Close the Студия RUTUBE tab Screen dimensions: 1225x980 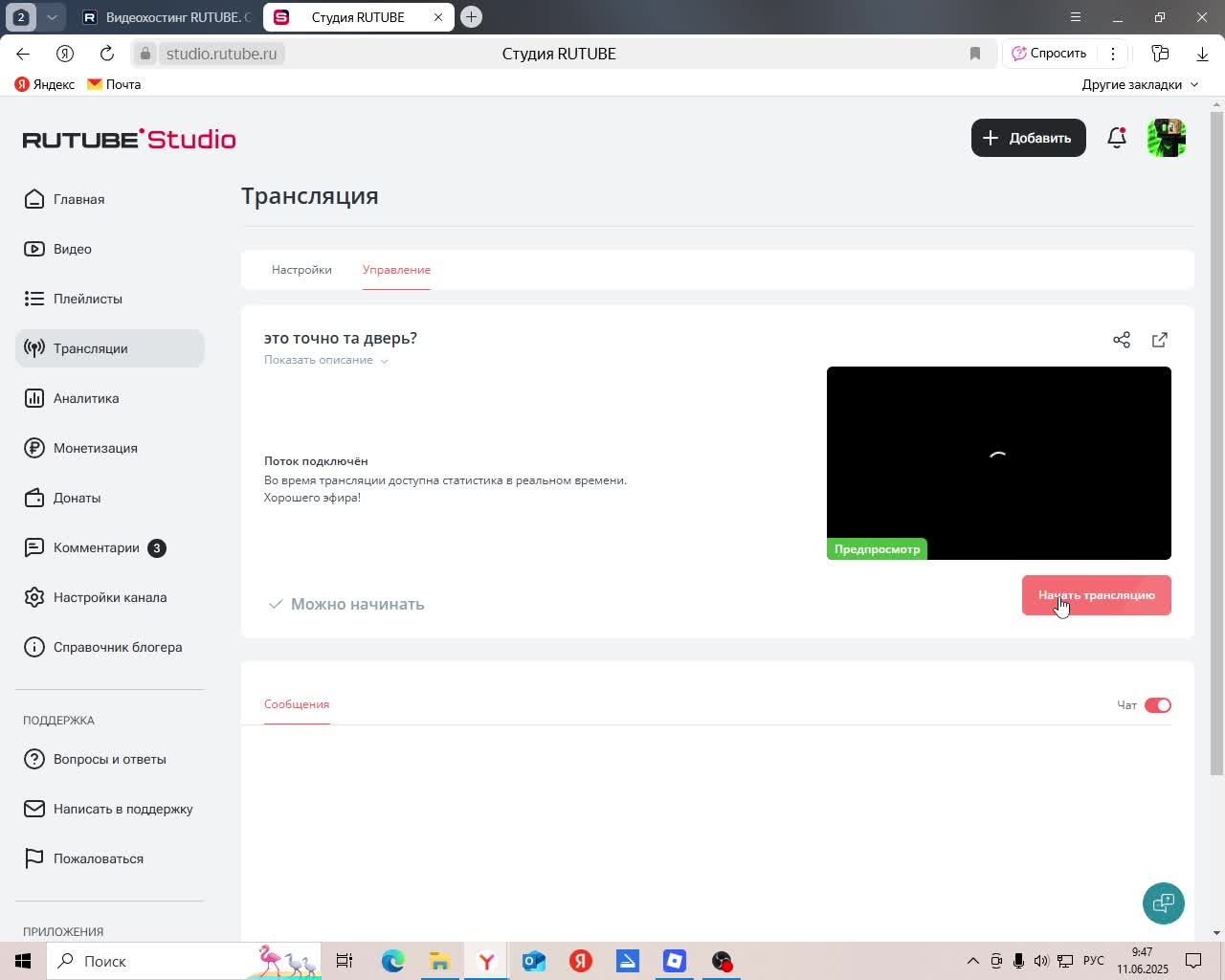tap(438, 17)
